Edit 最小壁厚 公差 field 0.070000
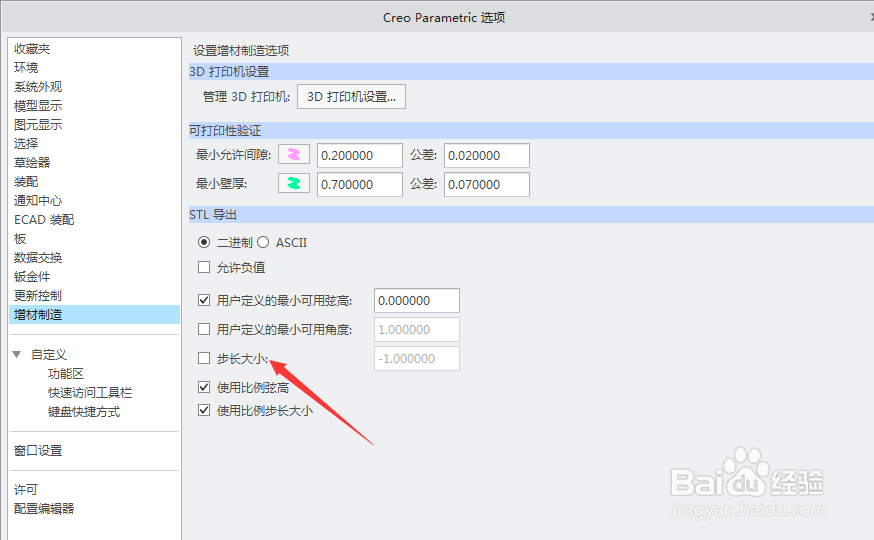The width and height of the screenshot is (874, 540). point(487,184)
